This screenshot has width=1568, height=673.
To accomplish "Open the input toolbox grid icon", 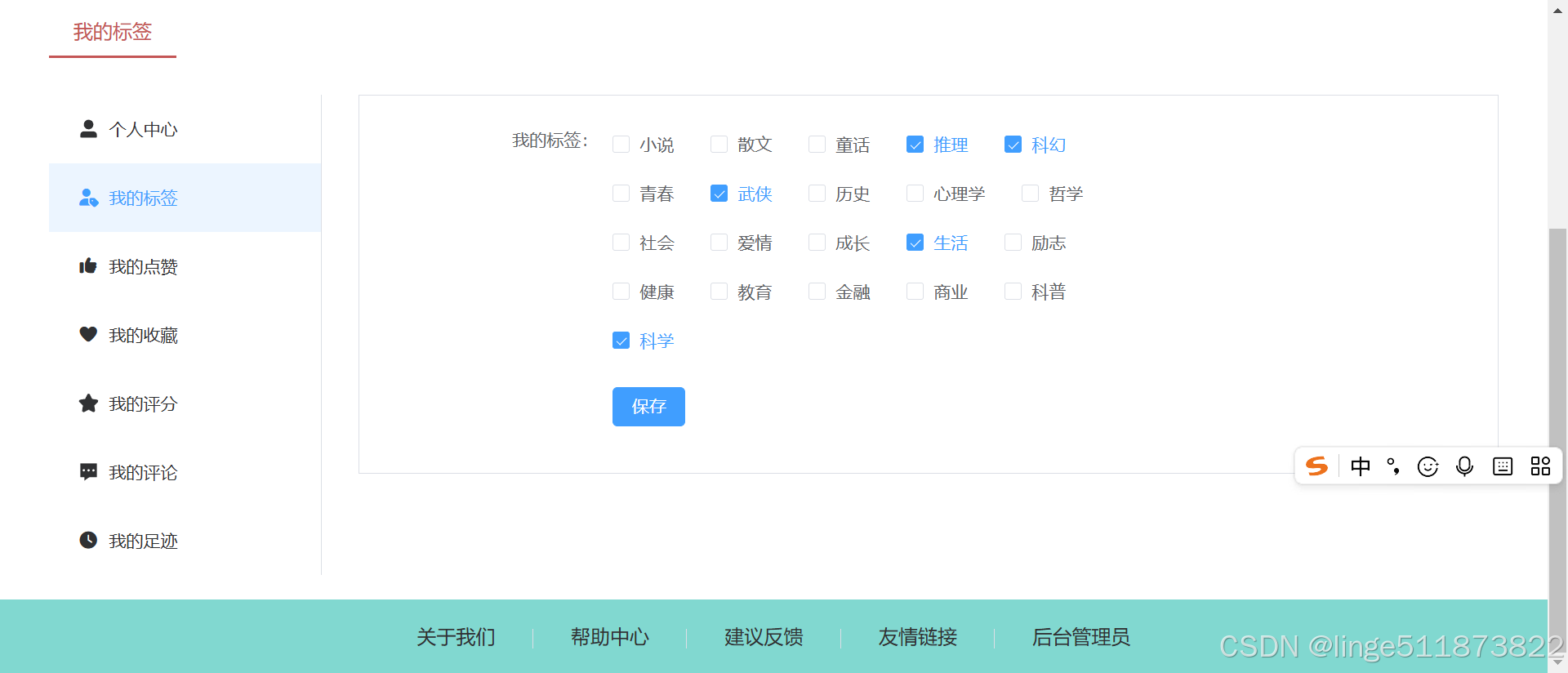I will [1540, 466].
